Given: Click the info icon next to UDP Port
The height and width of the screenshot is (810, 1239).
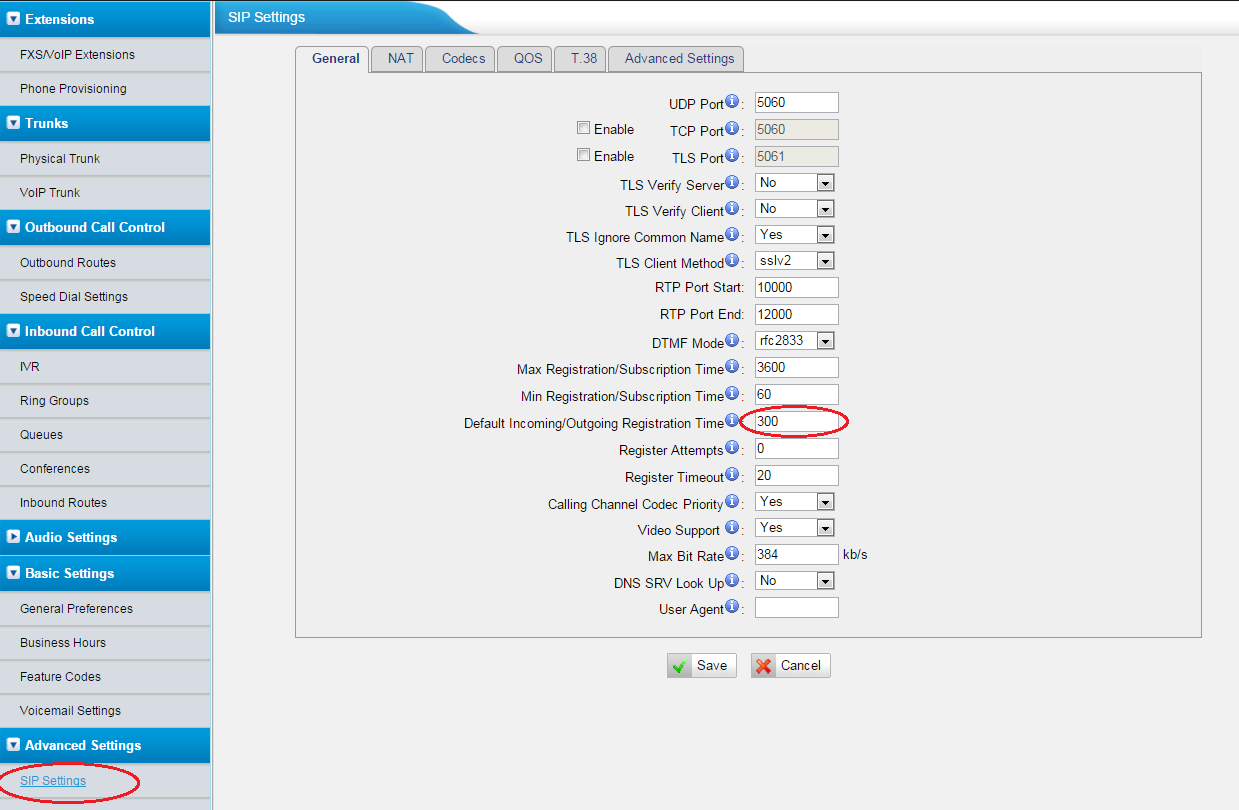Looking at the screenshot, I should coord(732,102).
